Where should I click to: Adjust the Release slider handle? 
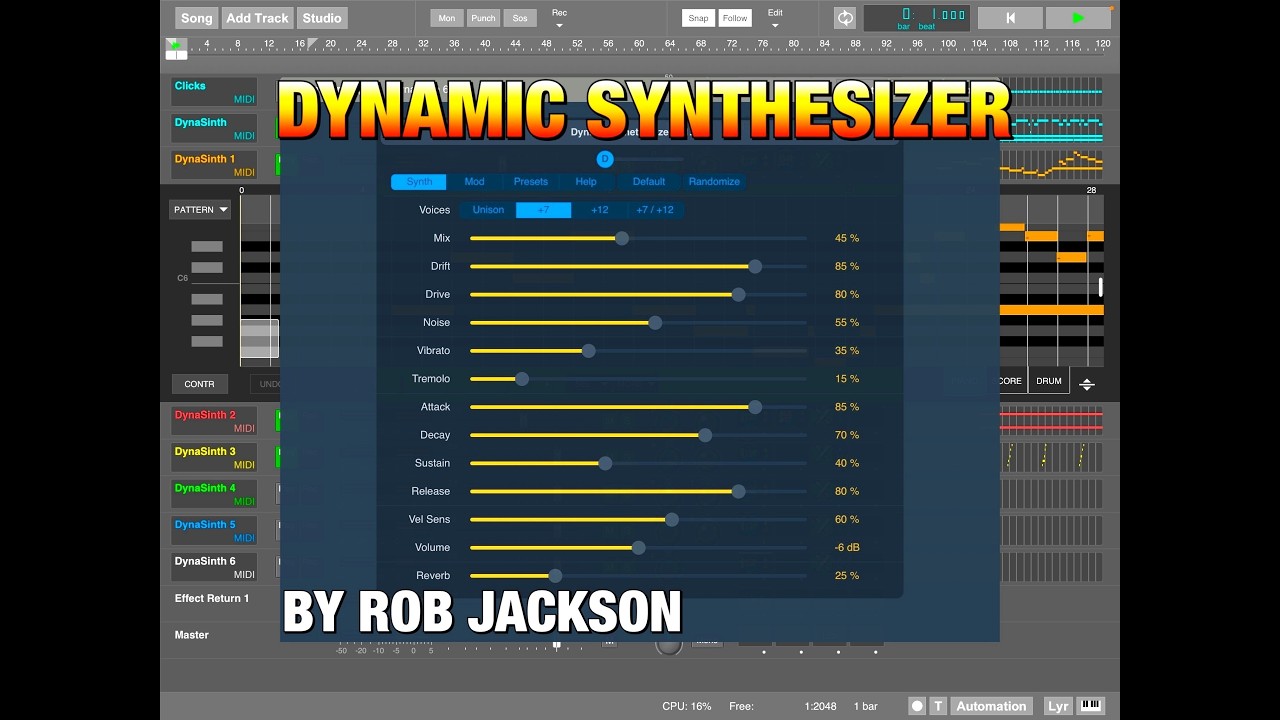(x=738, y=491)
